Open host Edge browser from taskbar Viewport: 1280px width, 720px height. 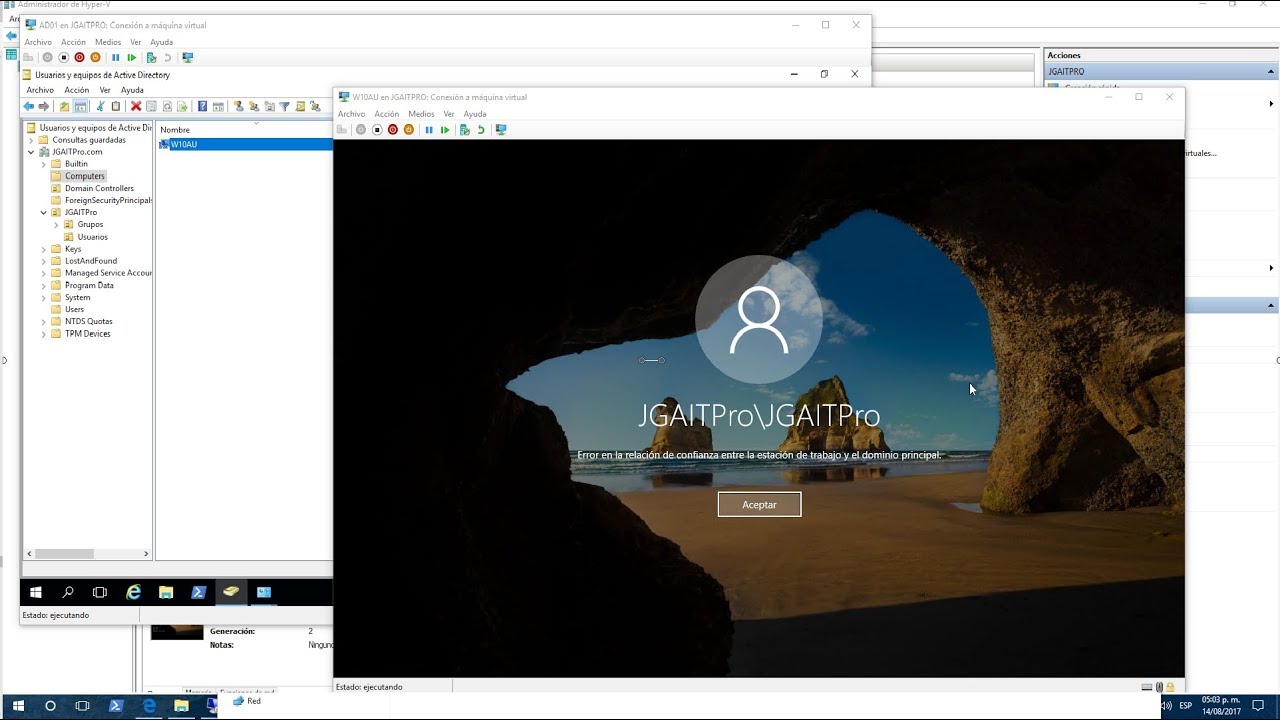pos(149,706)
